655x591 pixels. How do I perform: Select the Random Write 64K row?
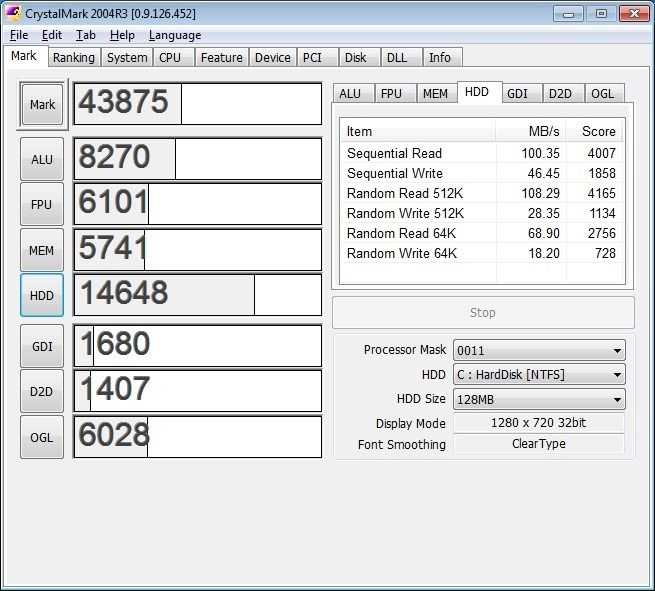pos(482,253)
